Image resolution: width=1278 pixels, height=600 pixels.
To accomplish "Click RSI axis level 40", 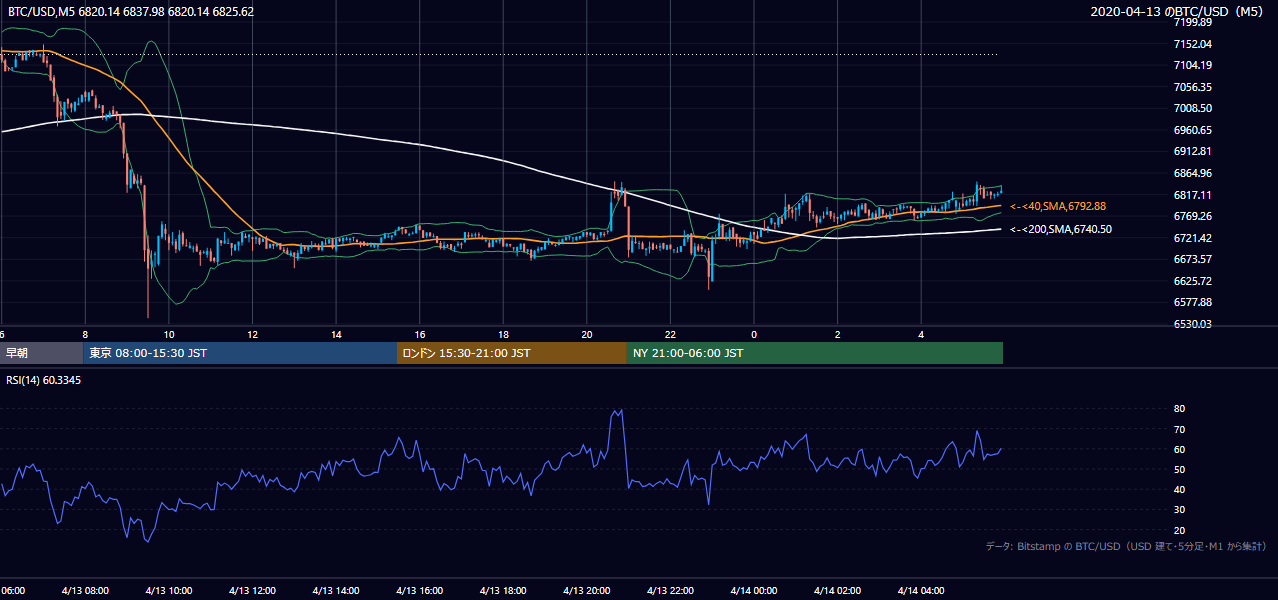I will pyautogui.click(x=1179, y=489).
